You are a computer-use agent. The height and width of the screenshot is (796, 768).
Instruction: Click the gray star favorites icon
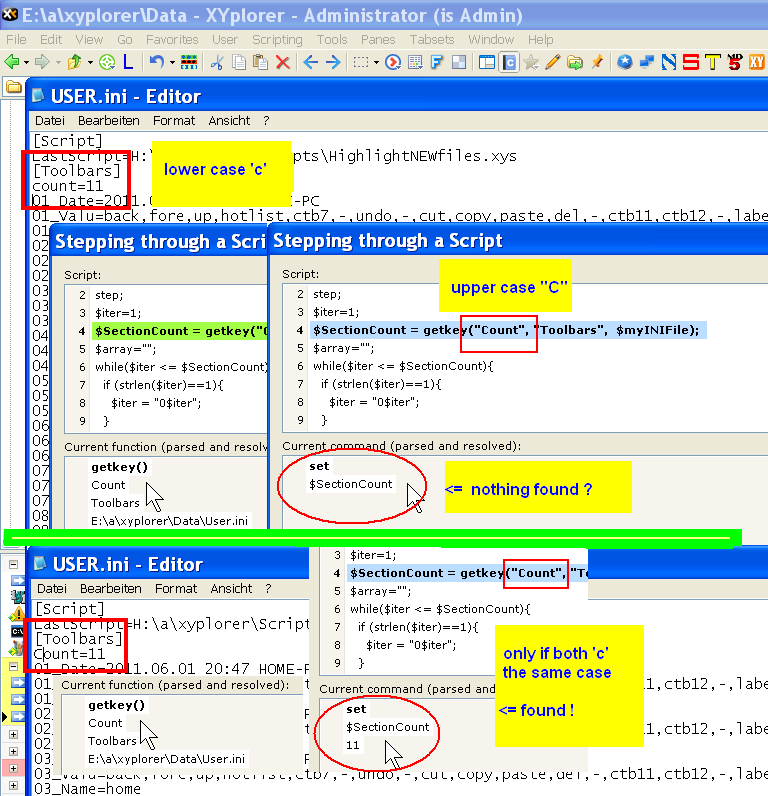[531, 62]
